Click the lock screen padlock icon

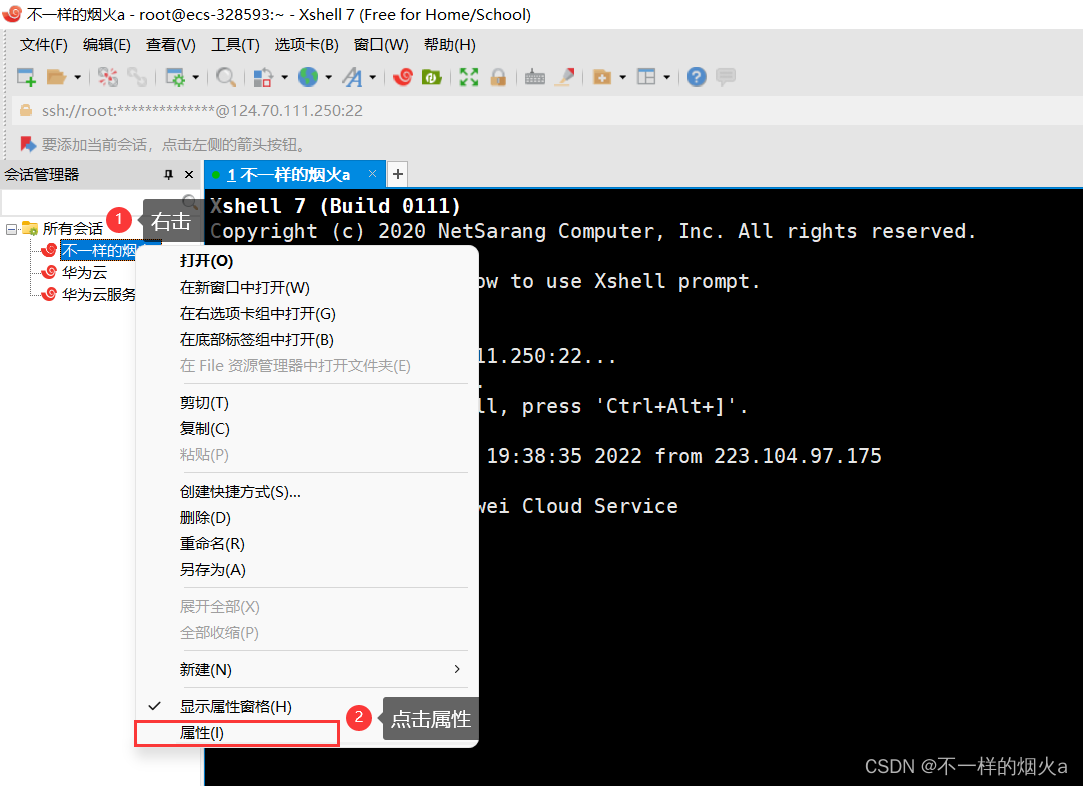(498, 77)
